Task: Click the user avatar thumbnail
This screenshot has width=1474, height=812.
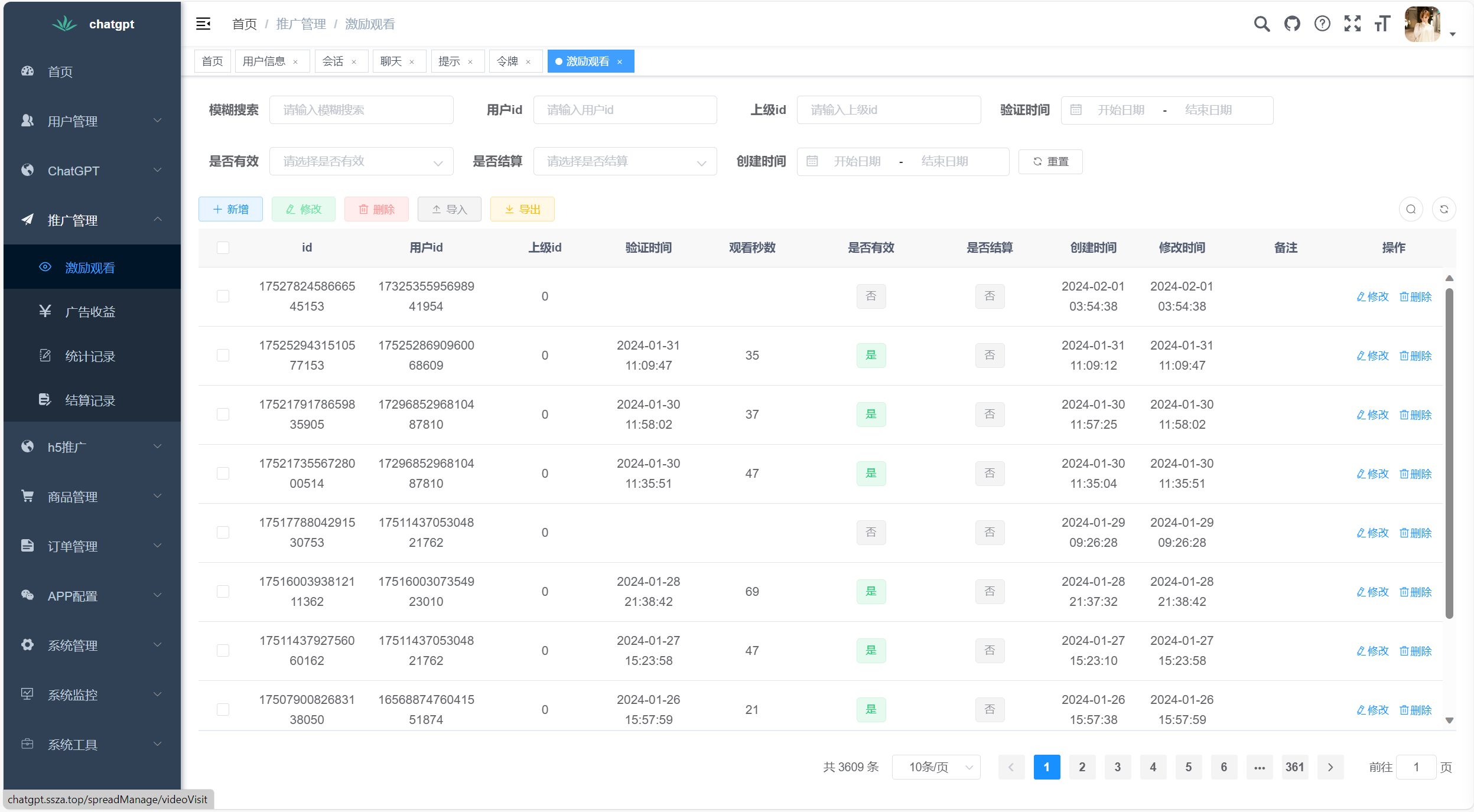Action: point(1422,24)
